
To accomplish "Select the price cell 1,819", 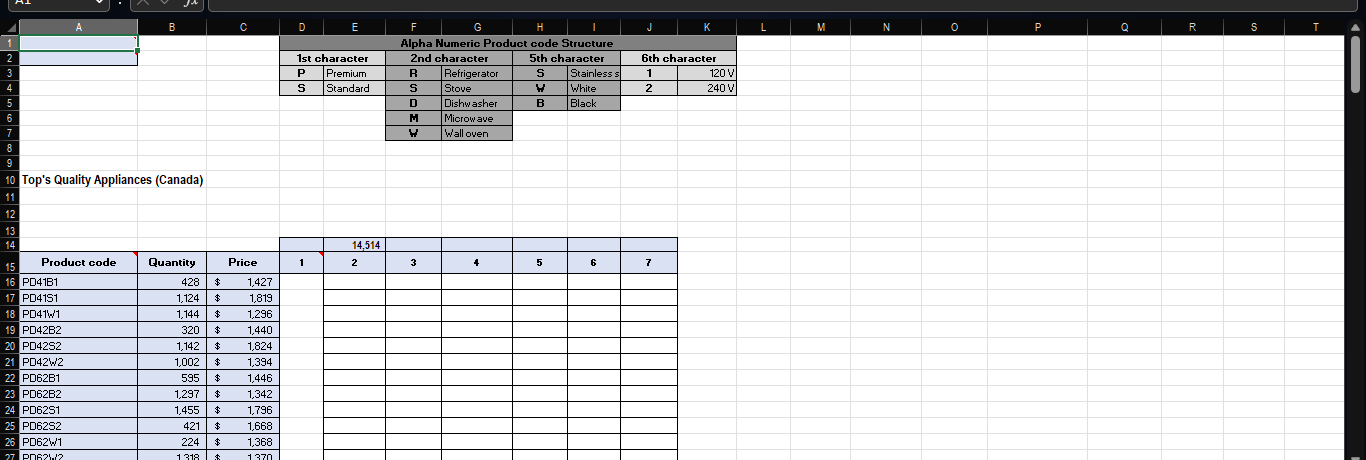I will 243,298.
